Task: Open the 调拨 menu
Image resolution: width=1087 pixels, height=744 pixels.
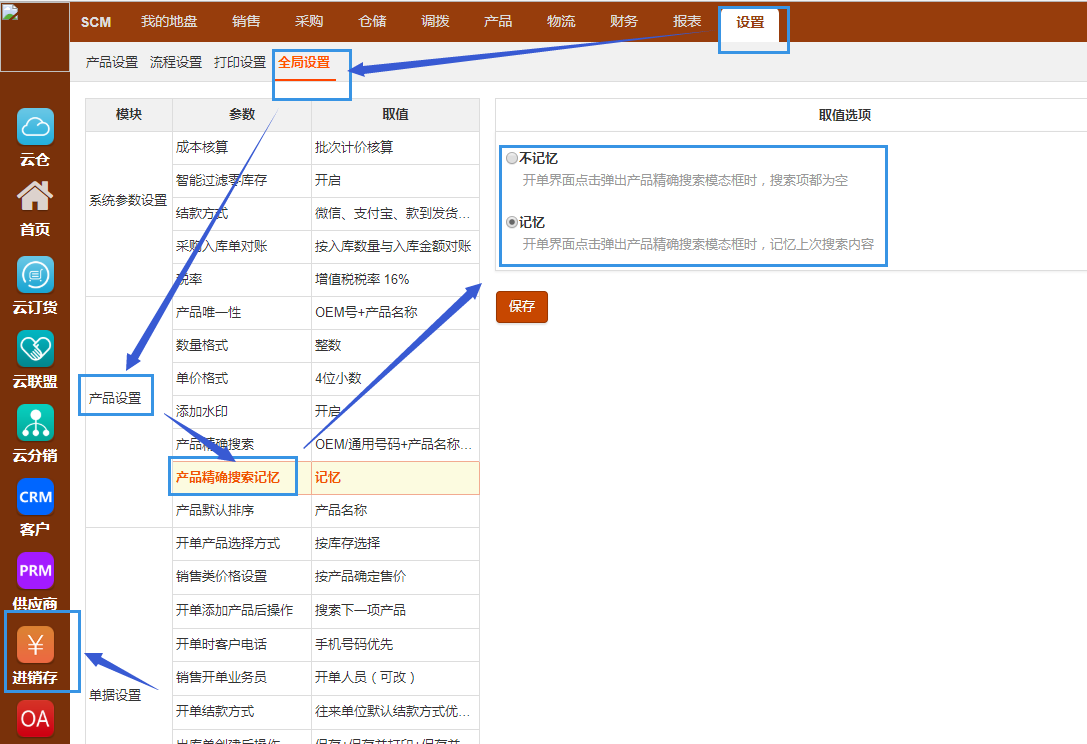Action: pyautogui.click(x=435, y=21)
